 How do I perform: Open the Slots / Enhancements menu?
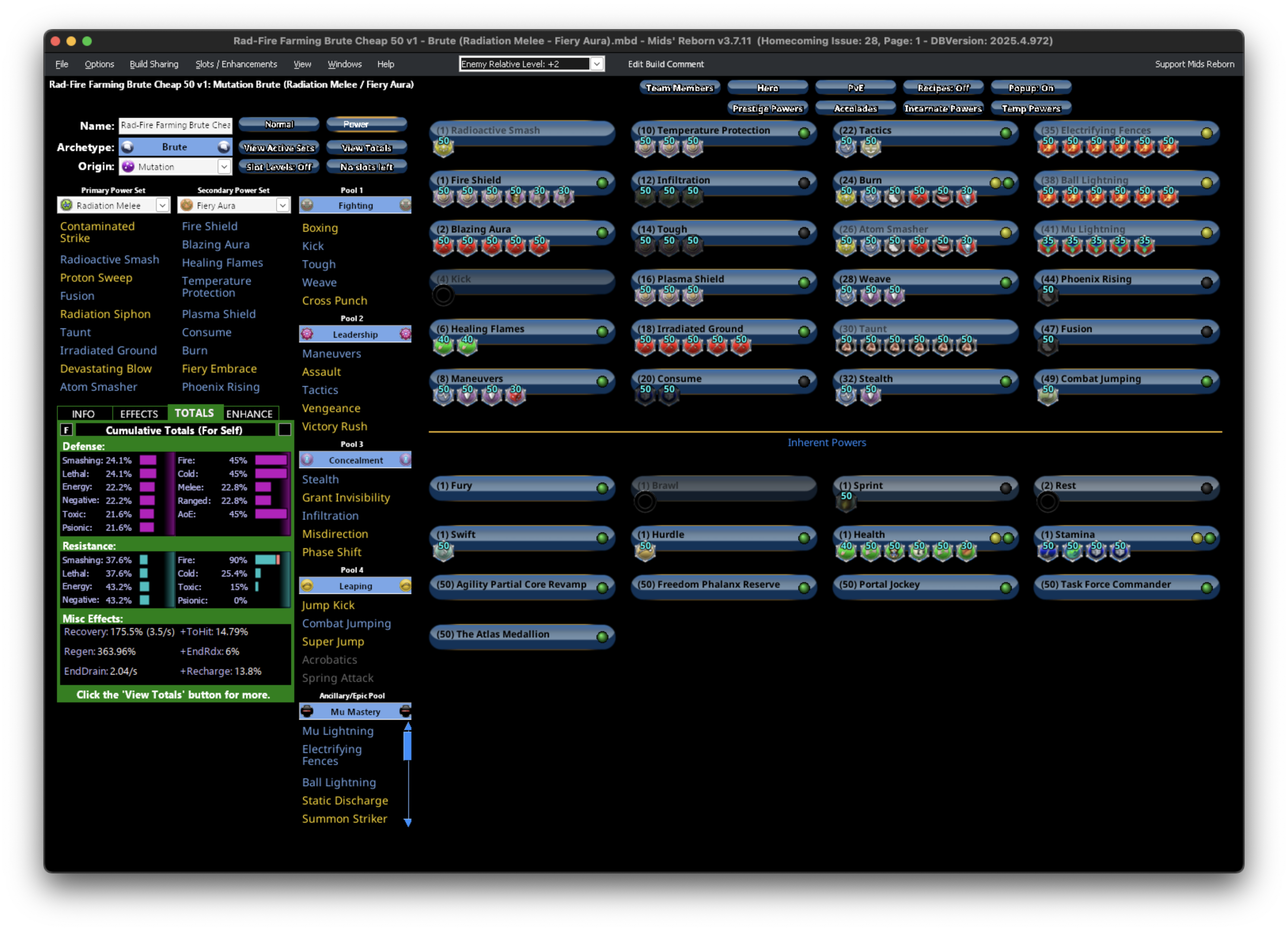tap(236, 64)
